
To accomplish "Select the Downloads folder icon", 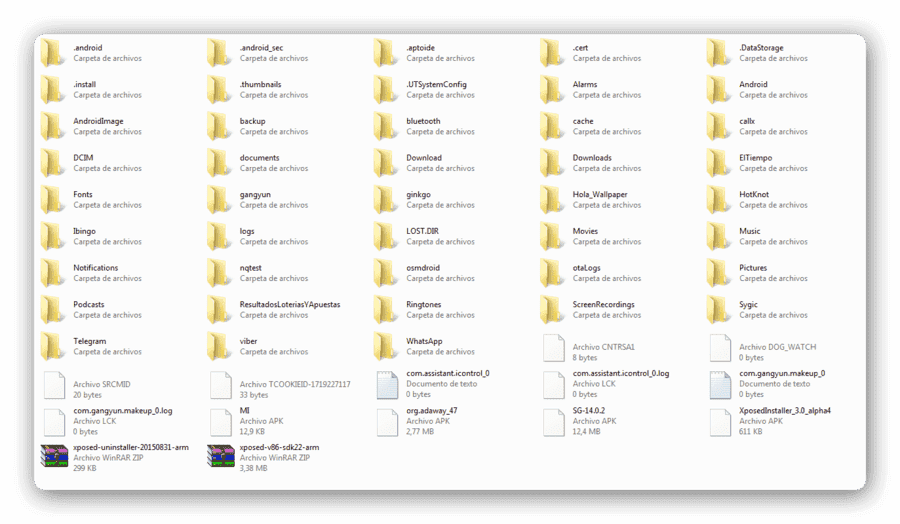I will click(x=552, y=163).
